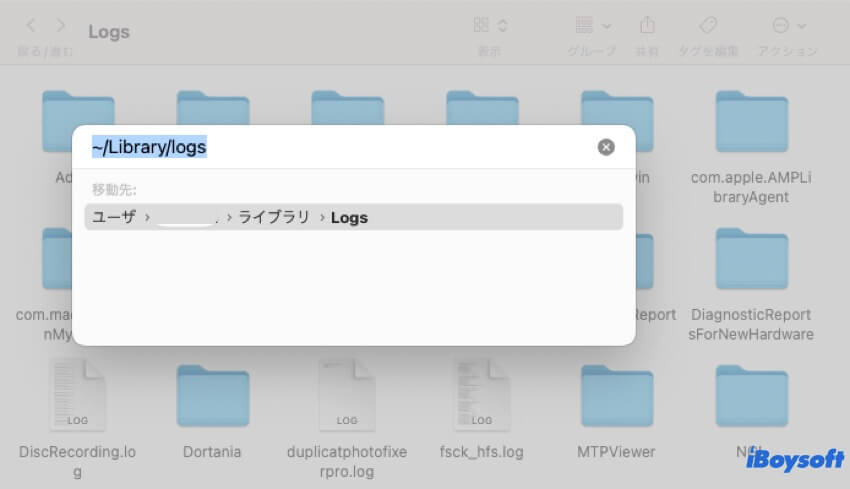Select the ユーザ › ライブラリ › Logs suggestion
850x489 pixels.
point(353,217)
